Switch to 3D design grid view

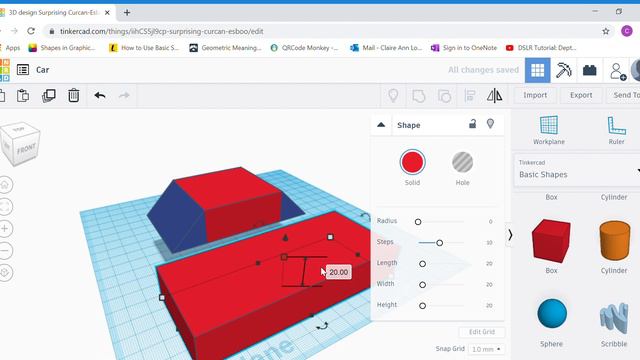pos(538,70)
